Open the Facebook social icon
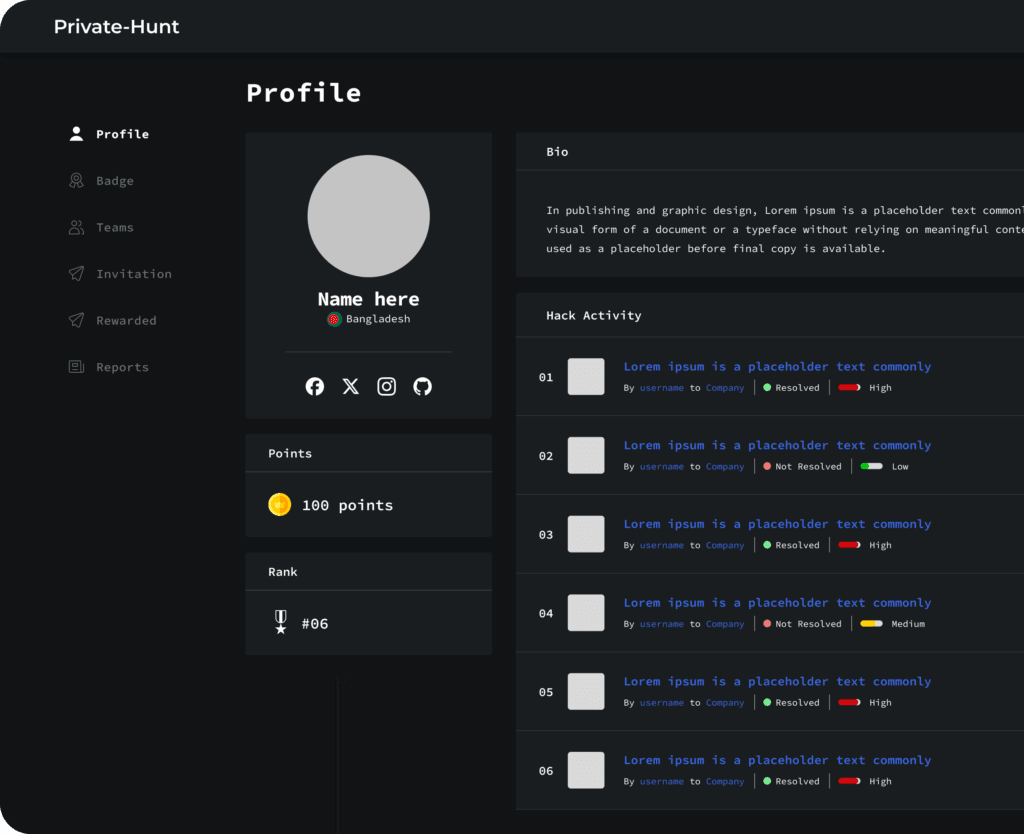 [315, 387]
